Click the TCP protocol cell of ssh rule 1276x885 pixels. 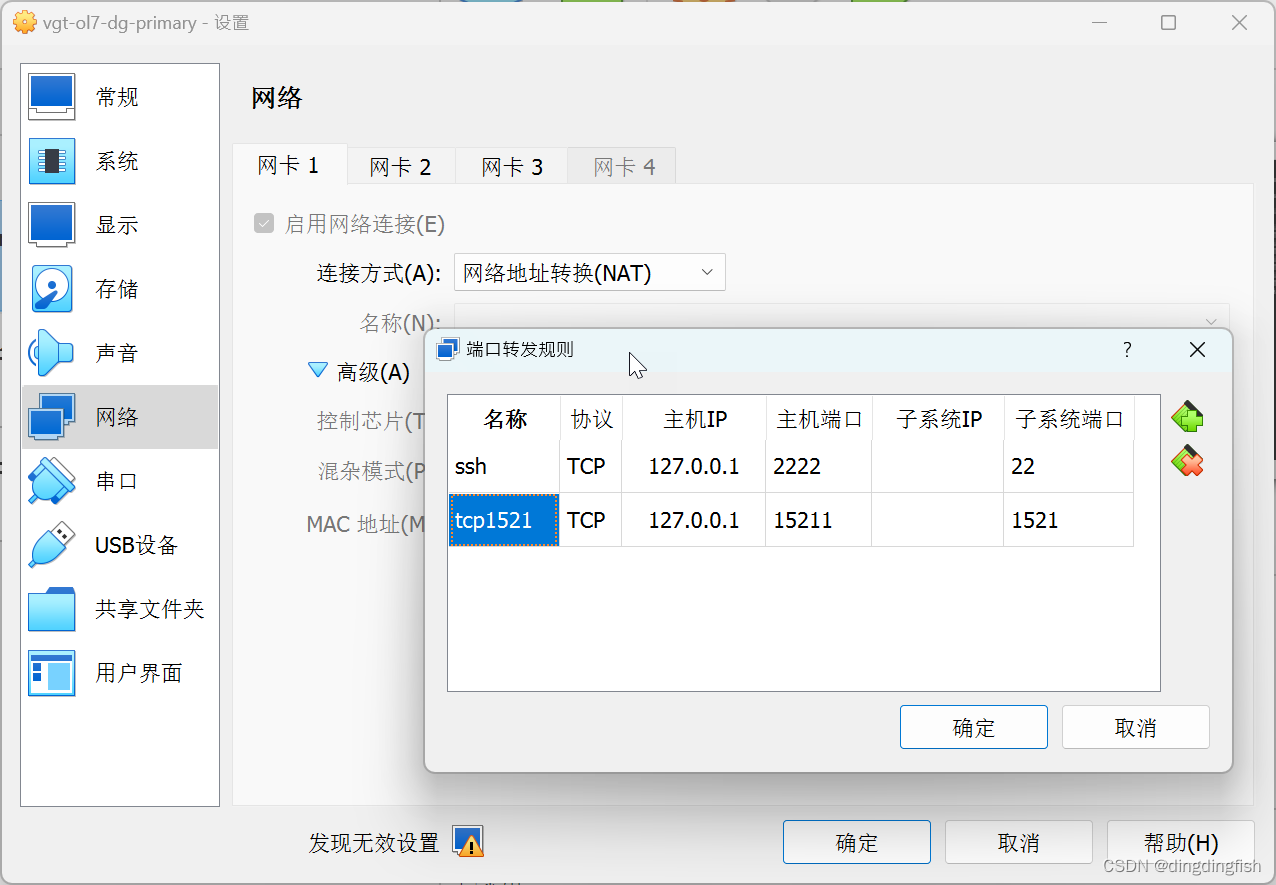591,466
